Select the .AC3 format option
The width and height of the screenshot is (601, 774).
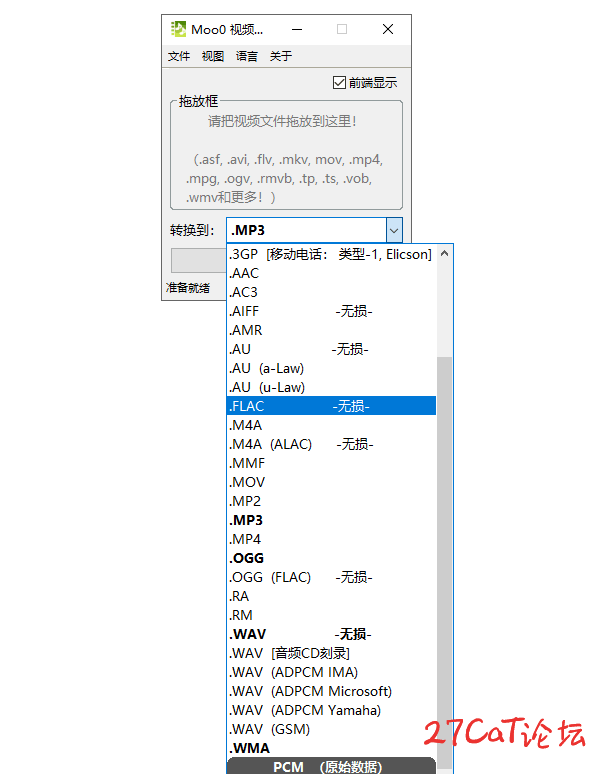331,292
